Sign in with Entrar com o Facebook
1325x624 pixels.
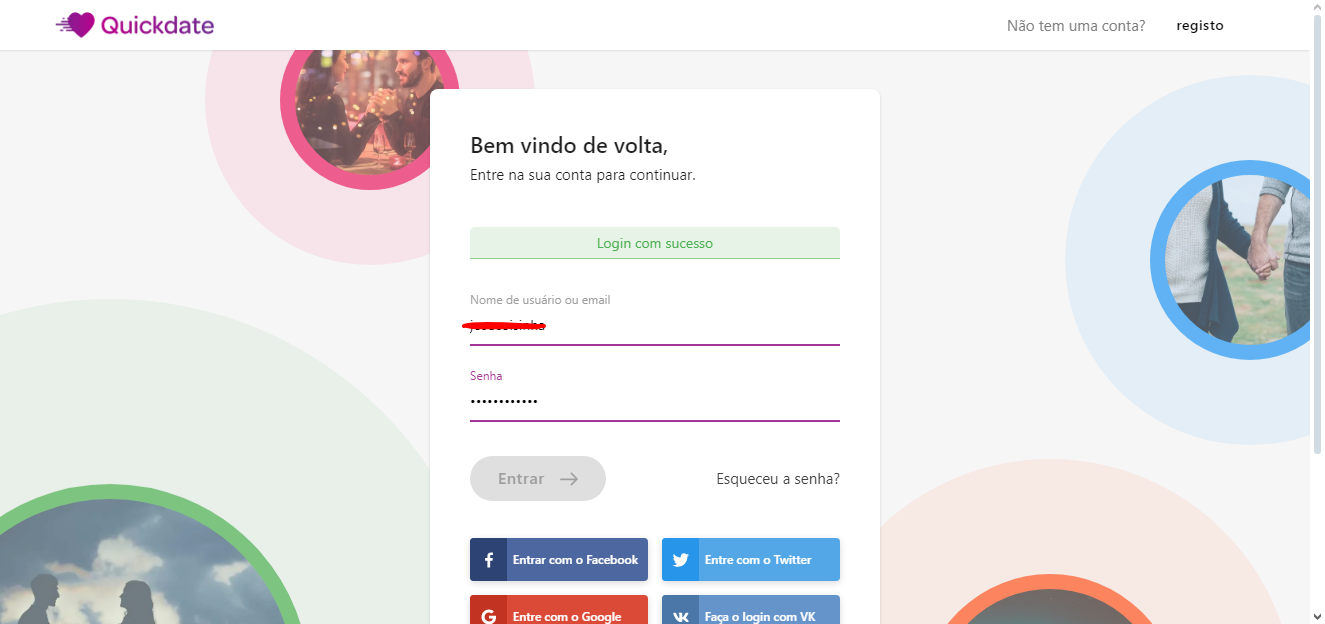(575, 560)
